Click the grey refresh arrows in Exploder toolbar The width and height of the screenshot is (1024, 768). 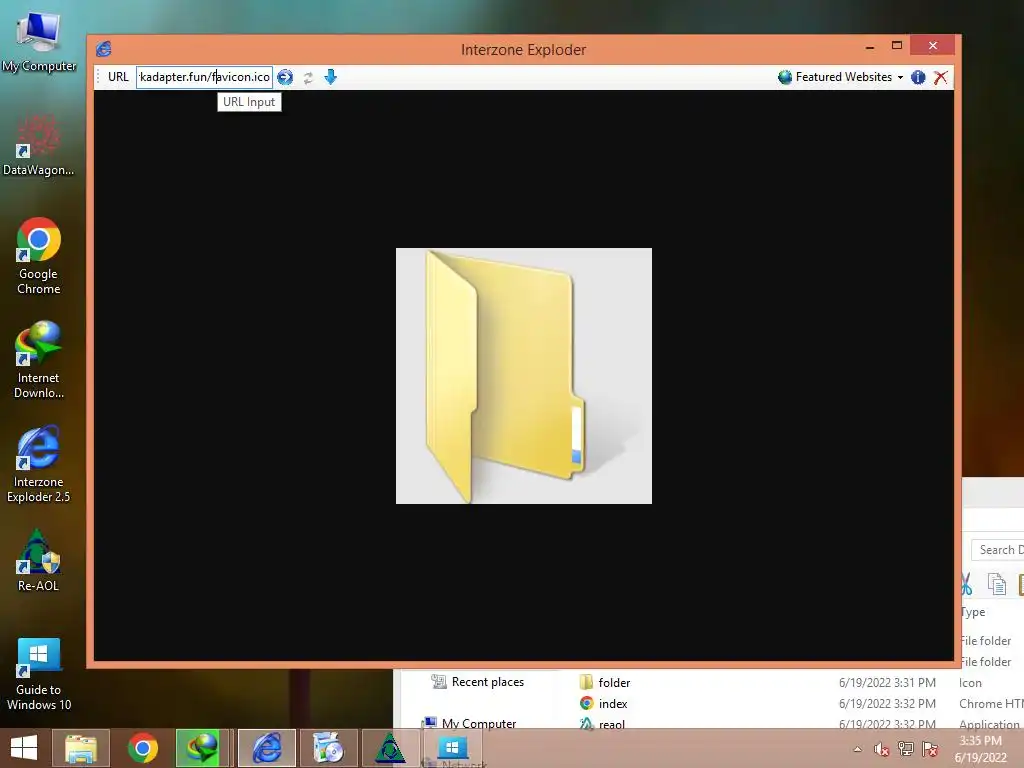coord(308,78)
